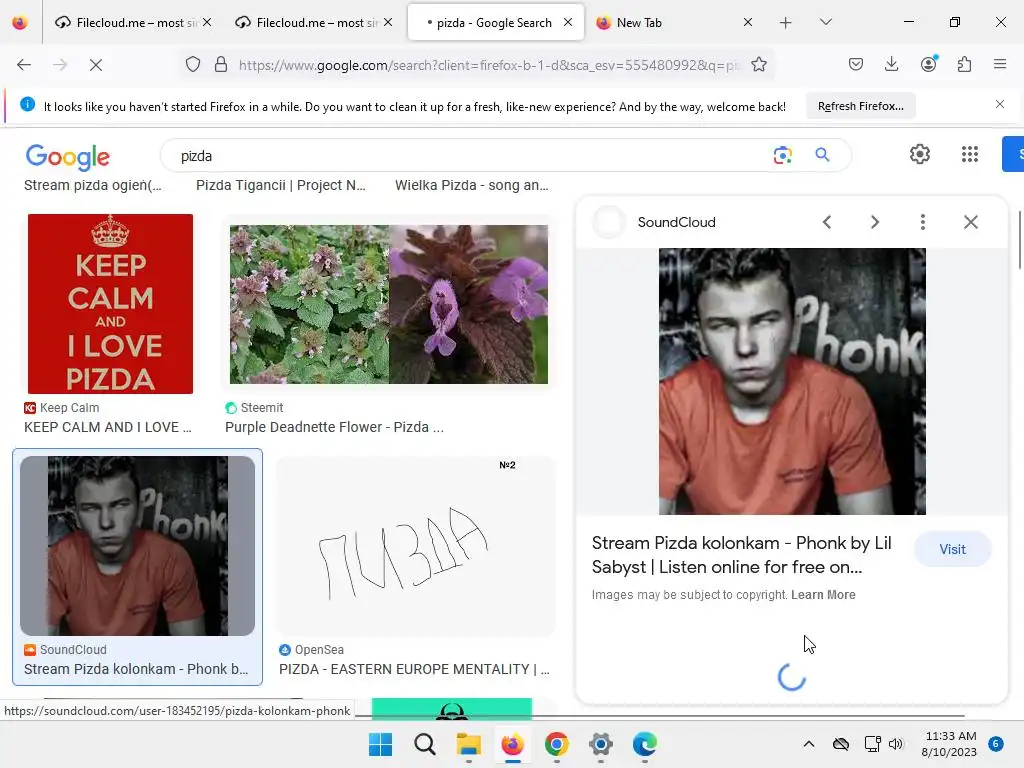
Task: Click the magnifier search button in Google
Action: (x=822, y=155)
